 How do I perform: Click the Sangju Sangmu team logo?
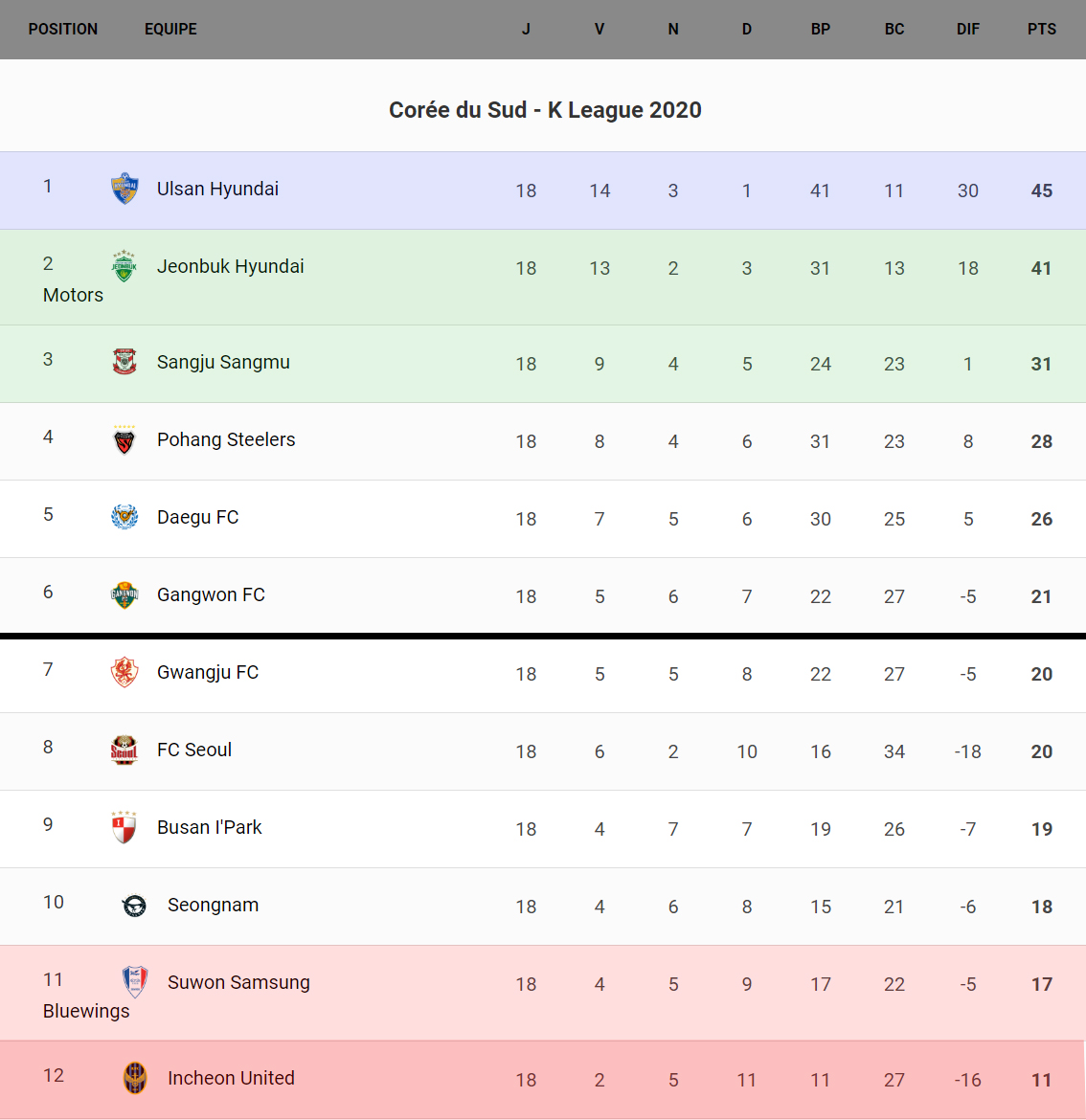coord(124,362)
